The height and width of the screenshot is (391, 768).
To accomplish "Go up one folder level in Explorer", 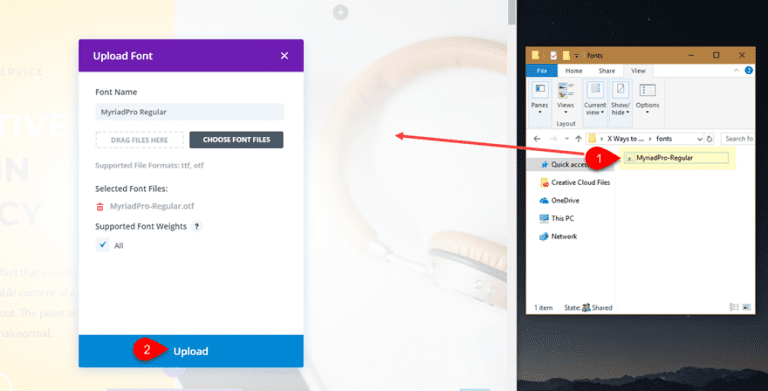I will point(578,139).
